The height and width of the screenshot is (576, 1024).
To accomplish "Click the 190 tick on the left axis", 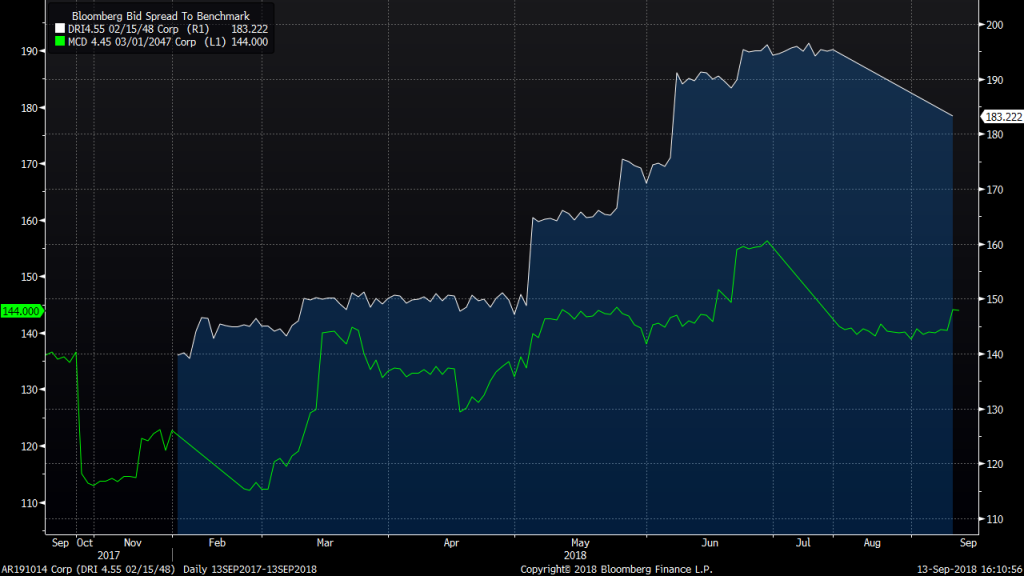I will click(x=28, y=50).
